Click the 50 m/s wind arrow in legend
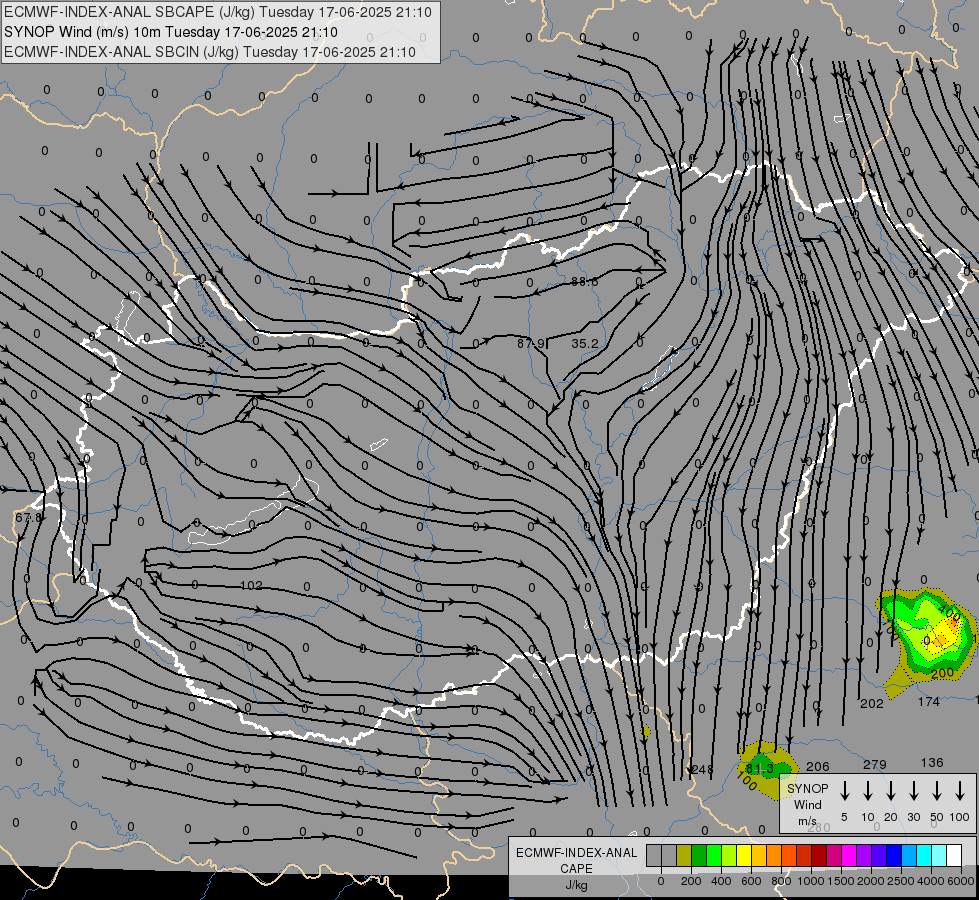 937,790
